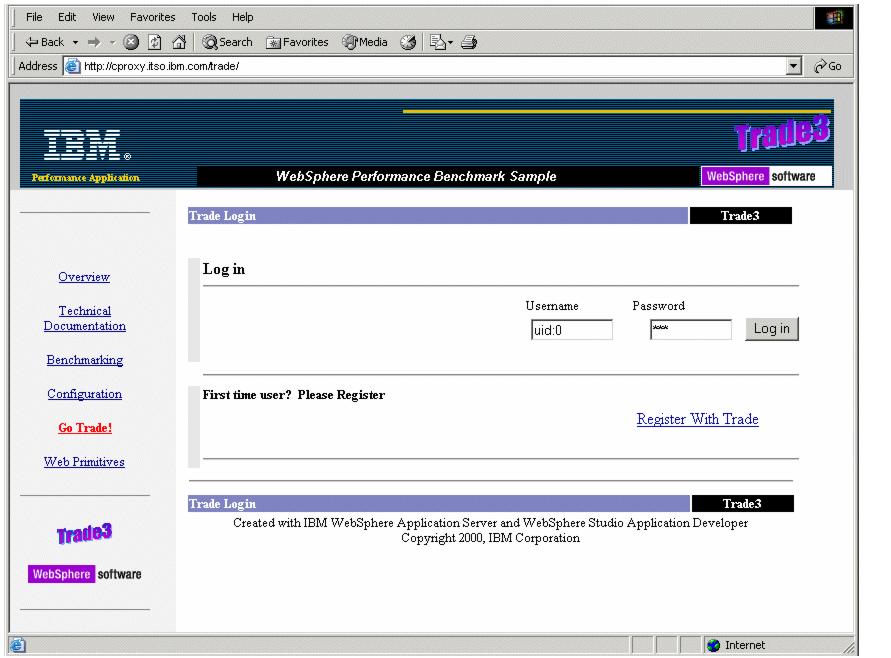Click the window resize grip in status bar
Image resolution: width=891 pixels, height=658 pixels.
[848, 647]
